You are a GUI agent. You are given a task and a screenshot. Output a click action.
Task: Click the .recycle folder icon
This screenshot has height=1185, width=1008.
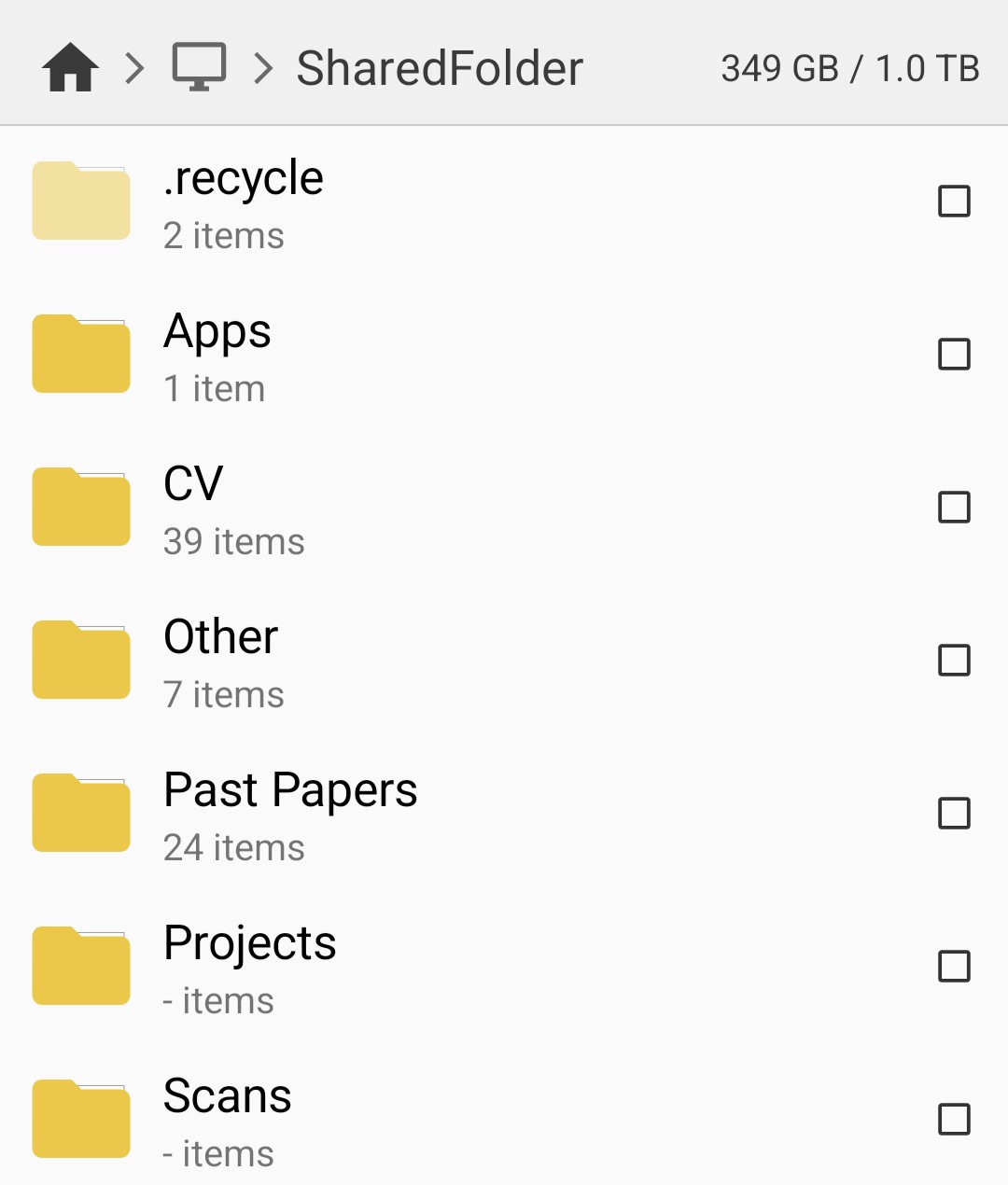pos(81,201)
